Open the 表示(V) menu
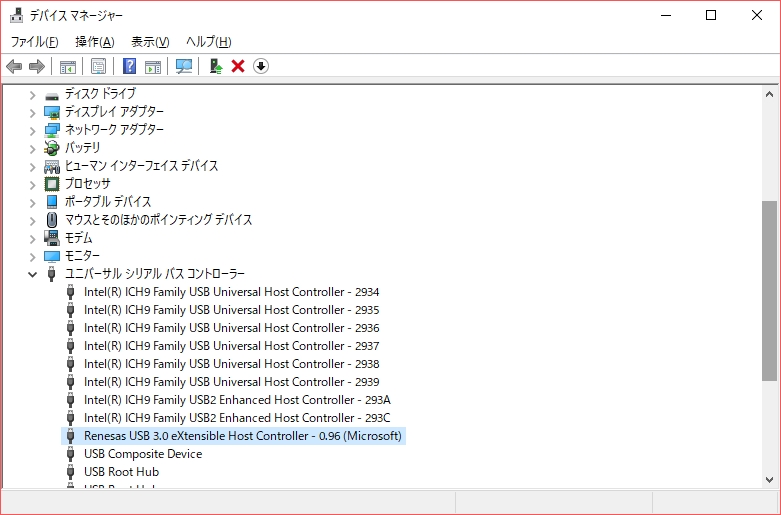 (x=150, y=42)
